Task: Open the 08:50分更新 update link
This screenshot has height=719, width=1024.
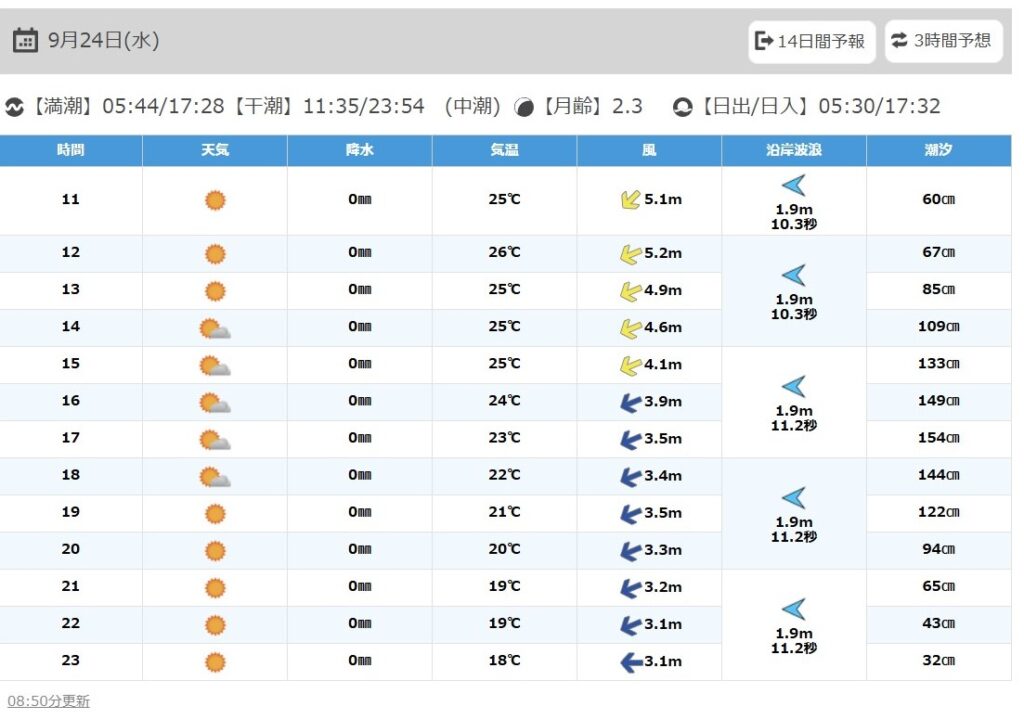Action: (x=48, y=701)
